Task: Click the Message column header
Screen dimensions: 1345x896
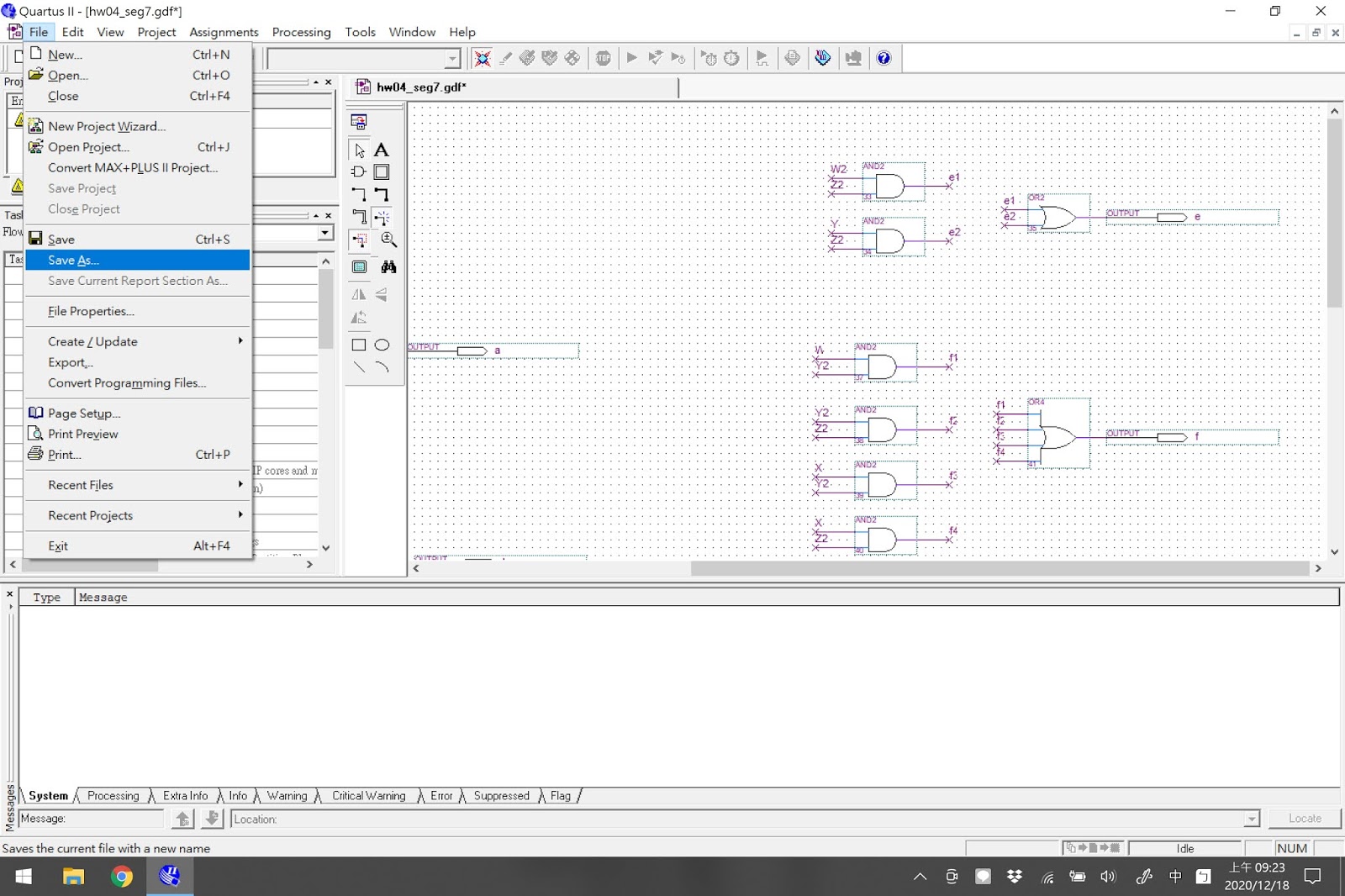Action: (x=707, y=598)
